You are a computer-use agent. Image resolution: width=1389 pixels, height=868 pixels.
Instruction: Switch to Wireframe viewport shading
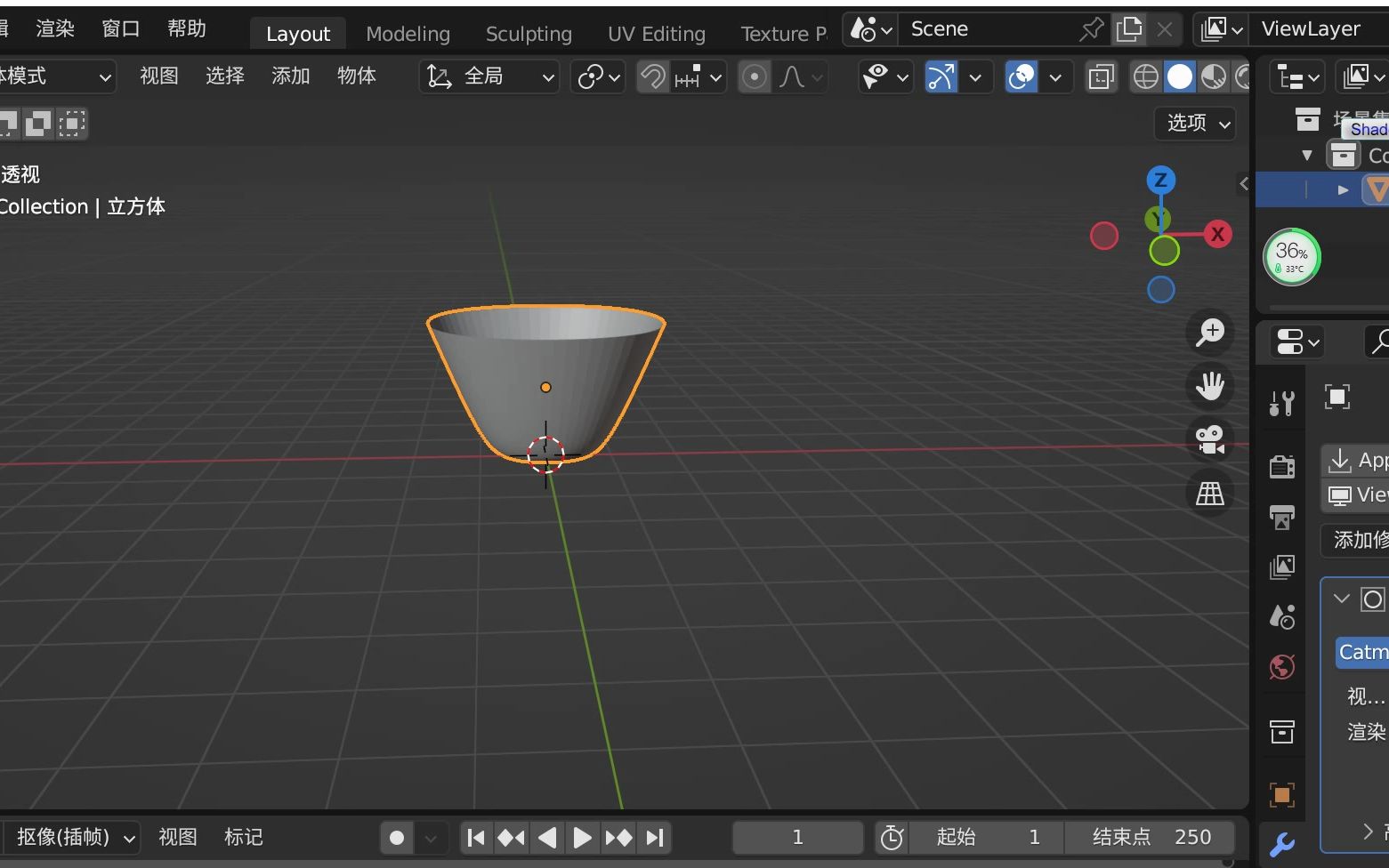pos(1145,76)
